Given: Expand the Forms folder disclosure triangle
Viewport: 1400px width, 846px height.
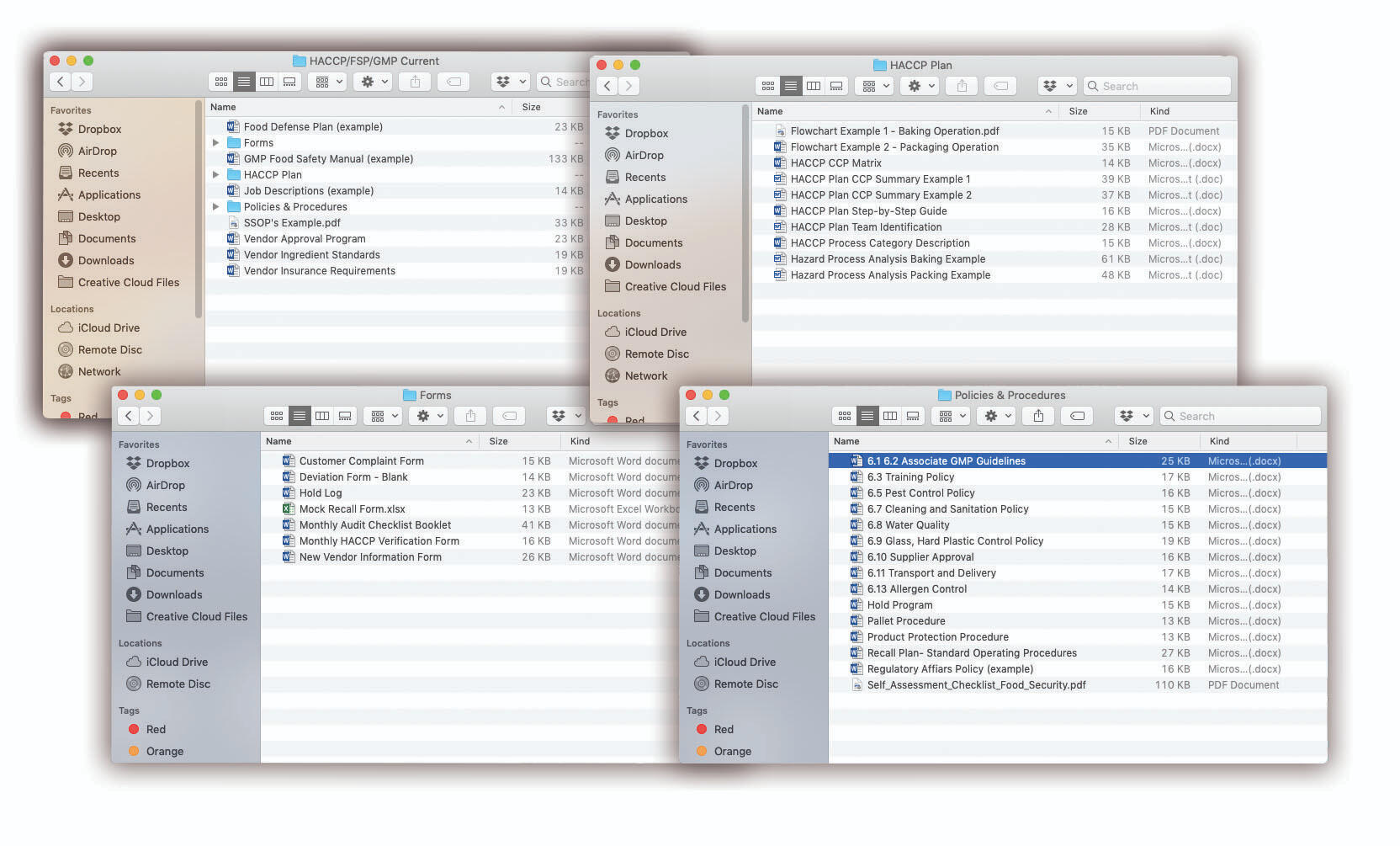Looking at the screenshot, I should (216, 143).
